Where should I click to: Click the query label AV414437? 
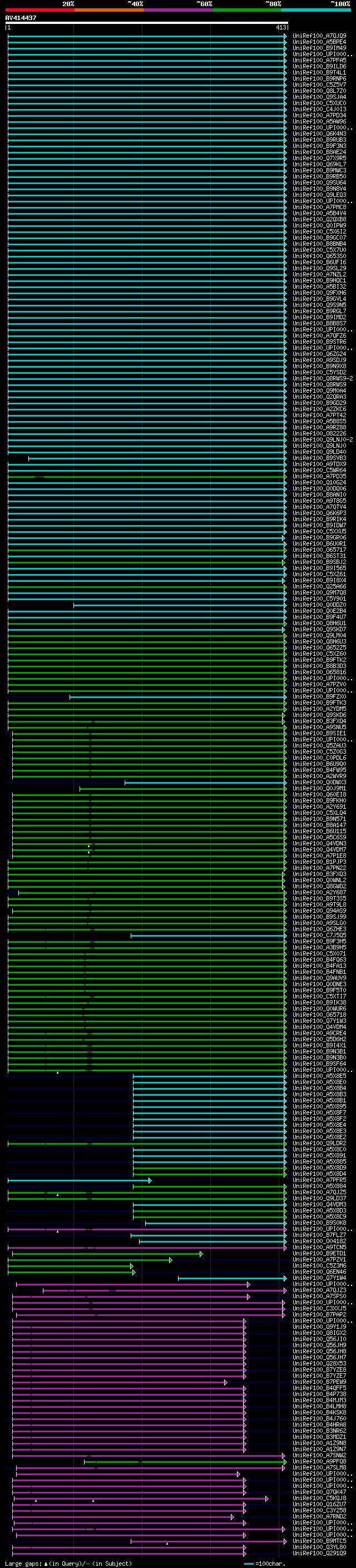pos(21,18)
